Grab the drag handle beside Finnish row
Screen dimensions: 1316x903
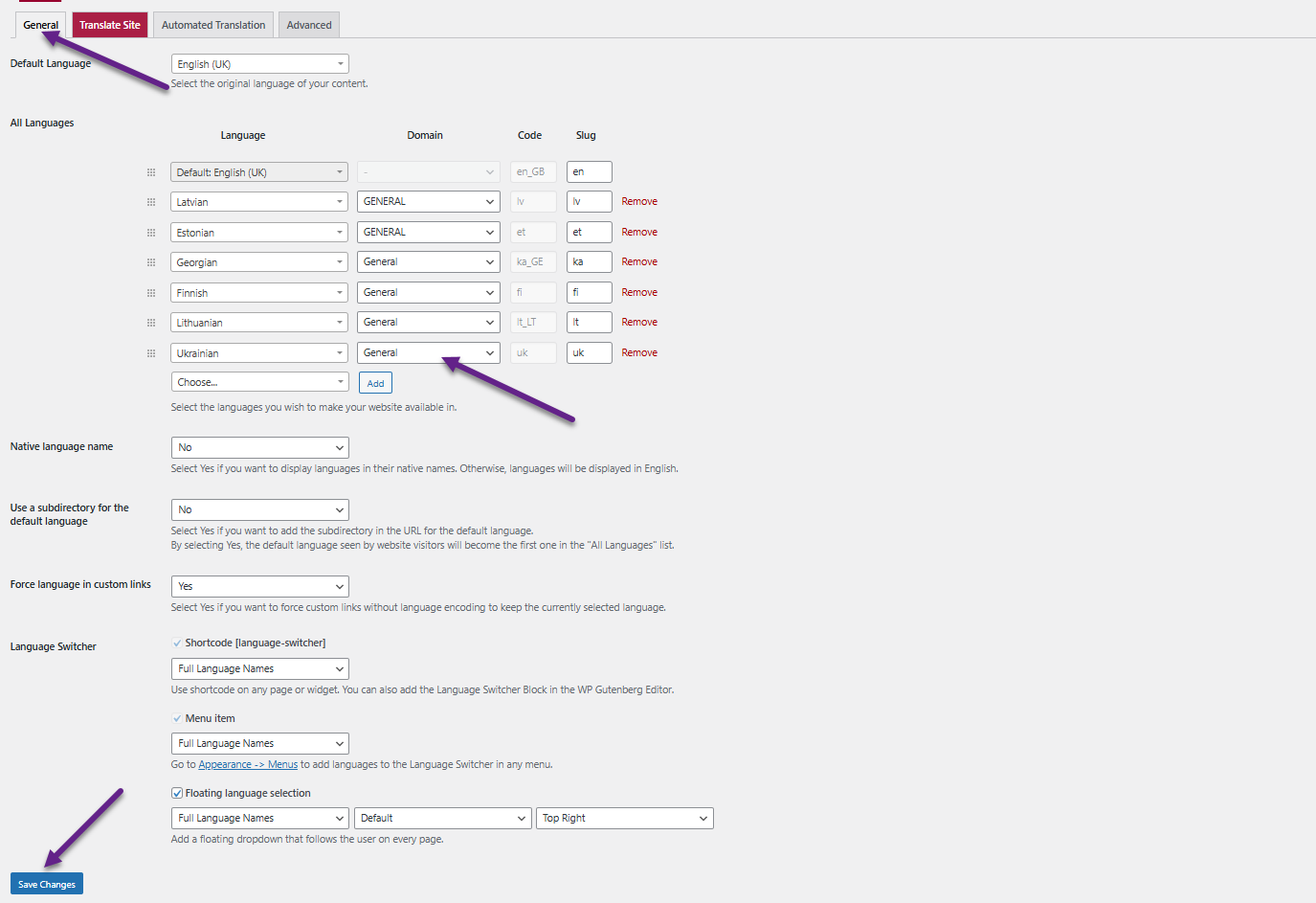coord(151,293)
